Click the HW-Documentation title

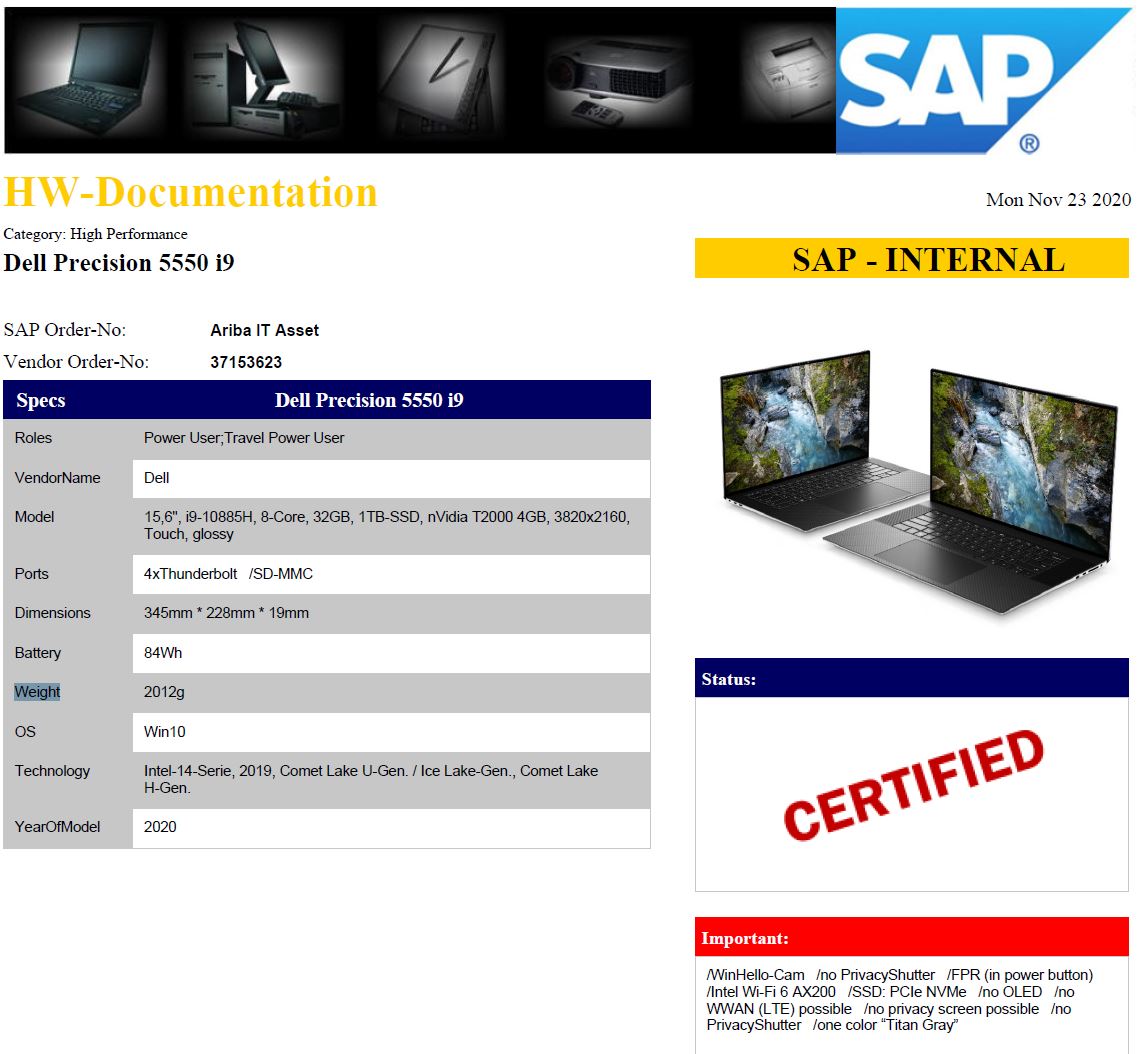(x=190, y=193)
